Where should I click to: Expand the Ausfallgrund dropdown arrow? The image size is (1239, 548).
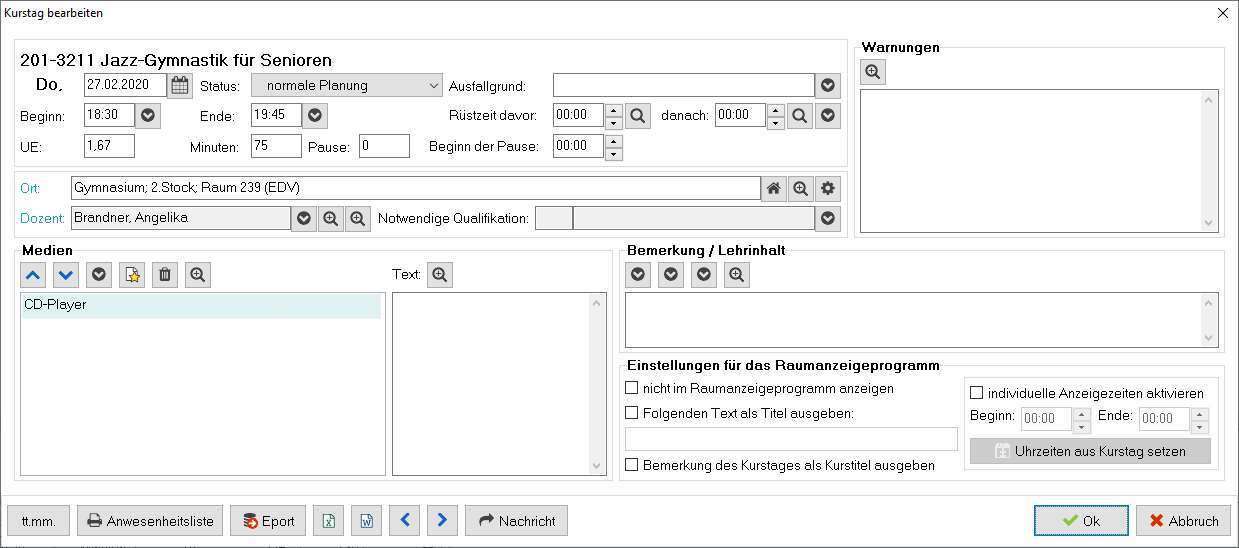[828, 86]
